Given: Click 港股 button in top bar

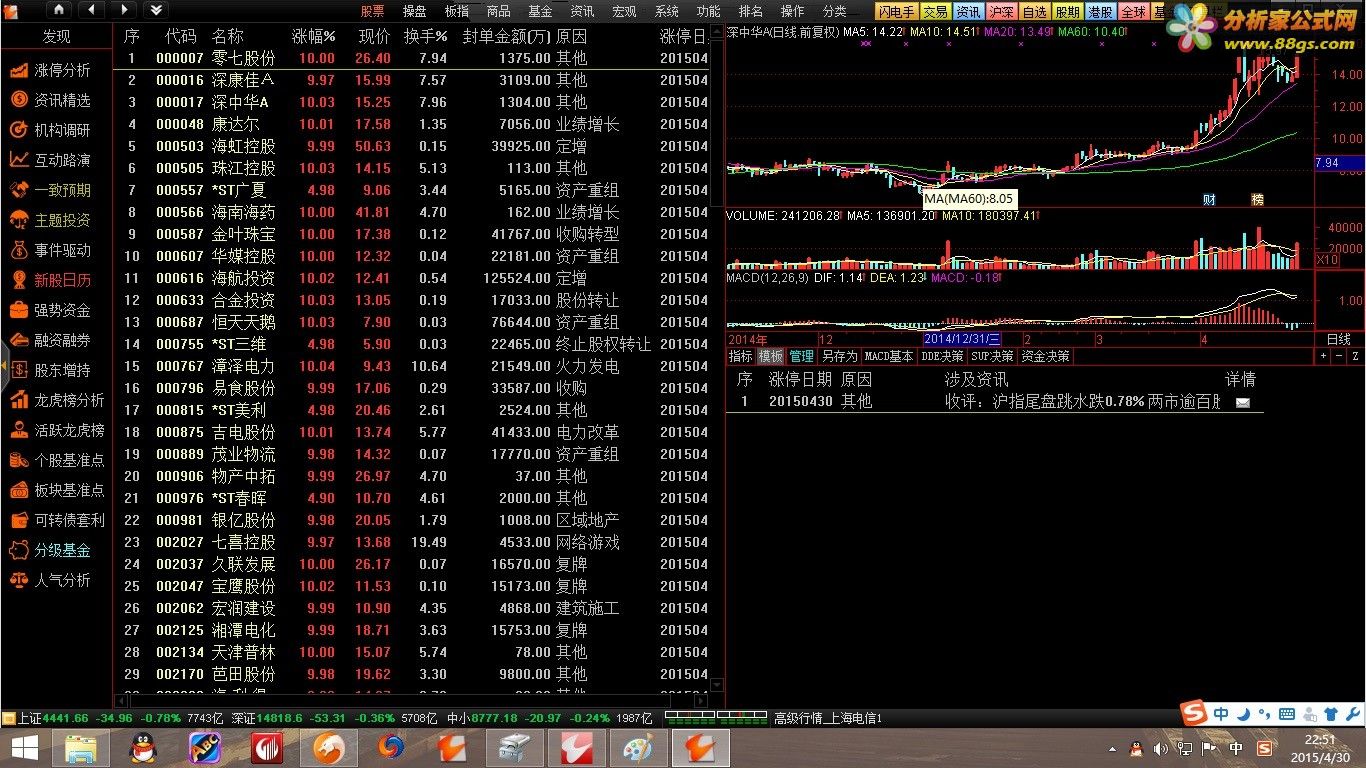Looking at the screenshot, I should (x=1100, y=11).
